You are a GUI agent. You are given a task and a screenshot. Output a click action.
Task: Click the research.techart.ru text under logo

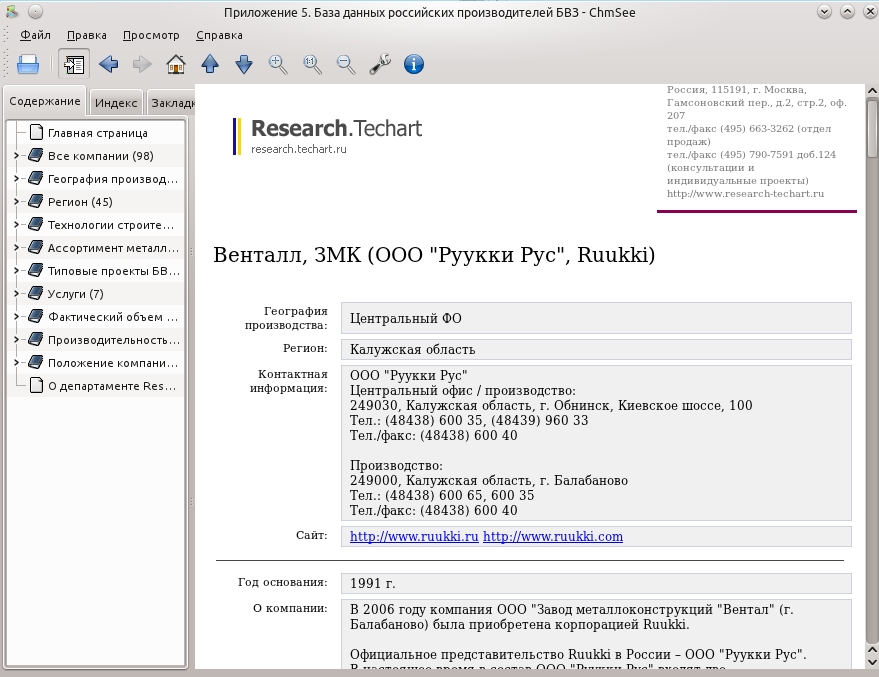tap(299, 149)
